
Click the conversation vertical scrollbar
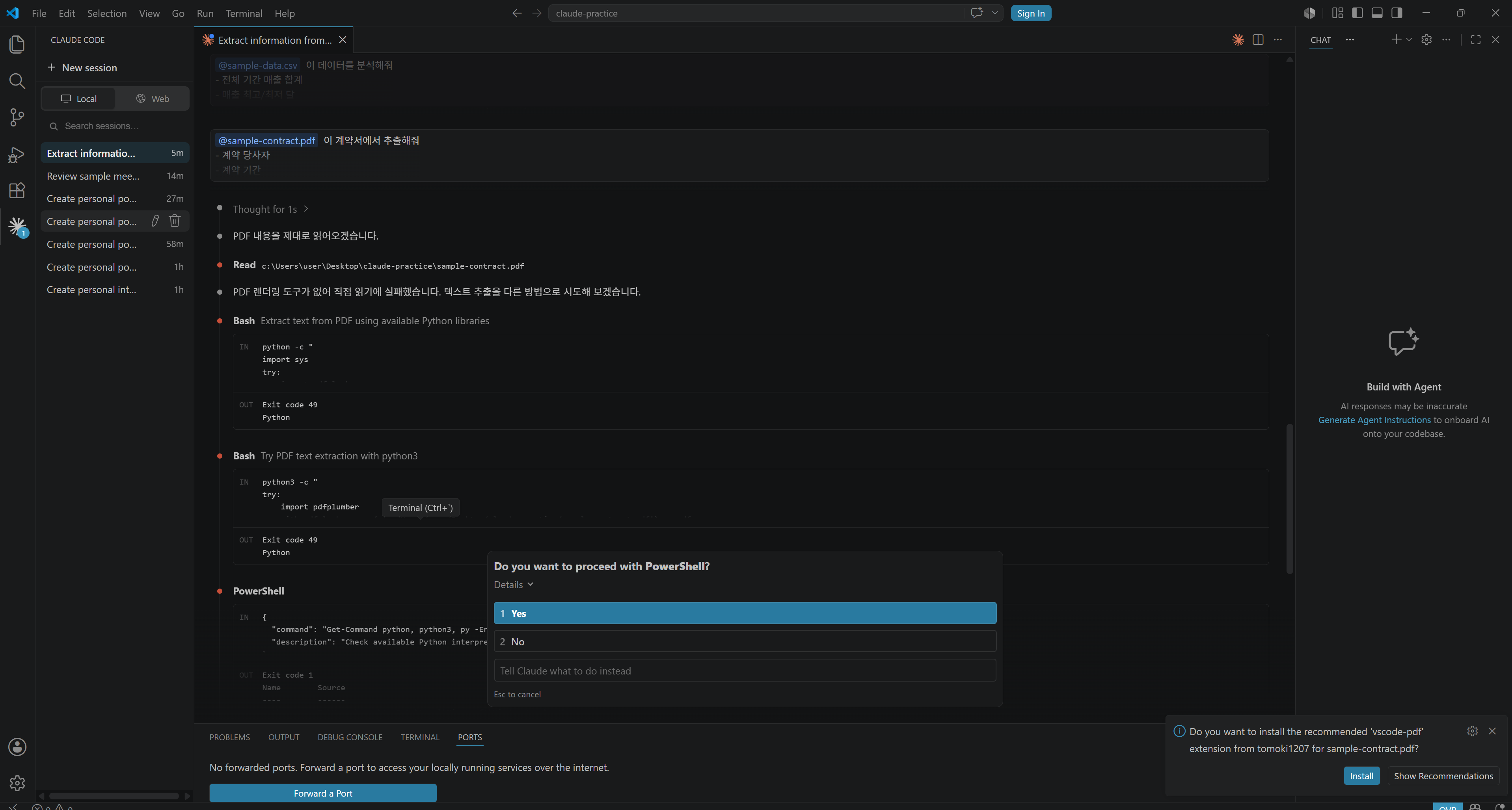click(1290, 498)
